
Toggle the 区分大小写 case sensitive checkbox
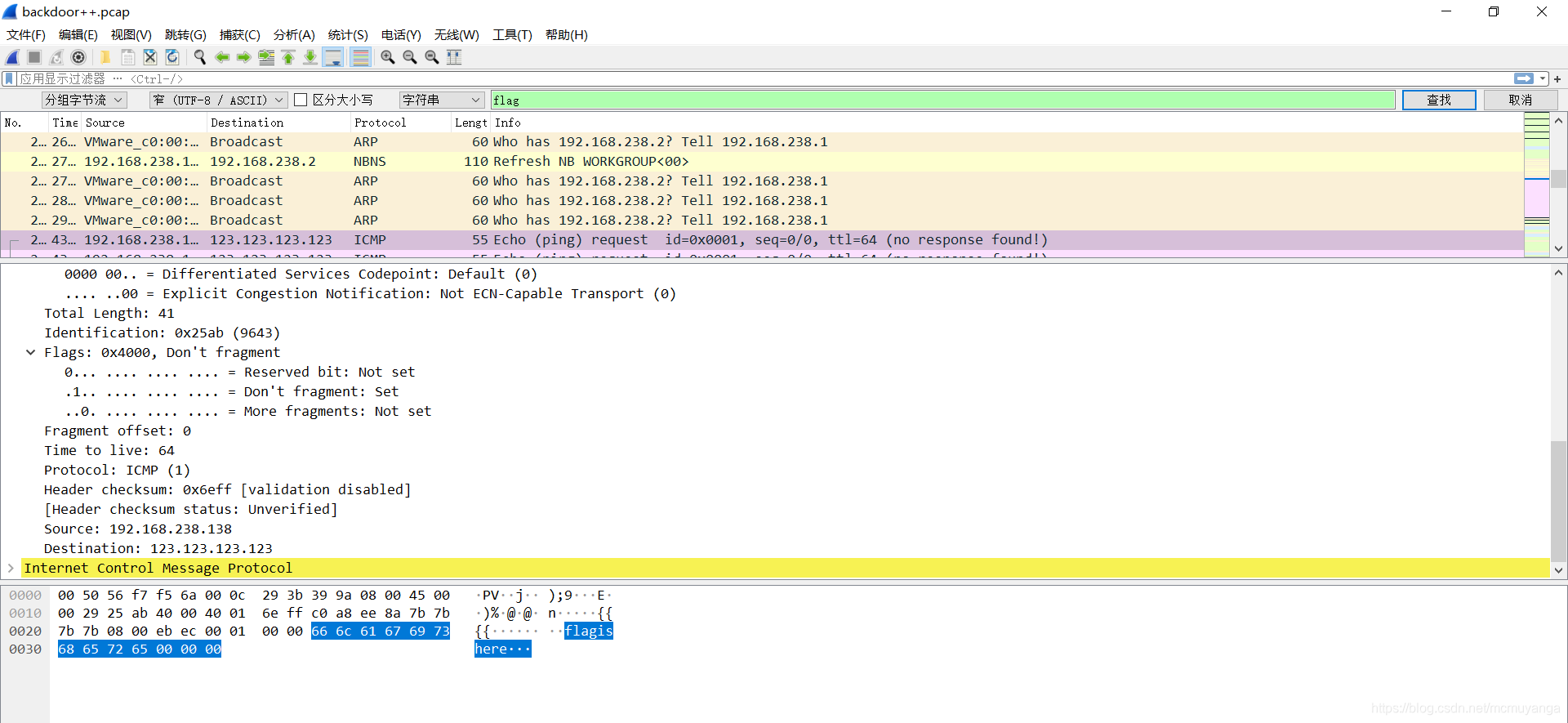tap(301, 100)
